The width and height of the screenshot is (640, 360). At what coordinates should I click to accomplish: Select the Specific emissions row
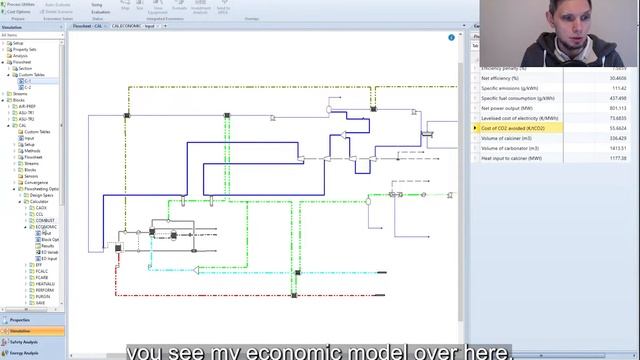click(551, 88)
